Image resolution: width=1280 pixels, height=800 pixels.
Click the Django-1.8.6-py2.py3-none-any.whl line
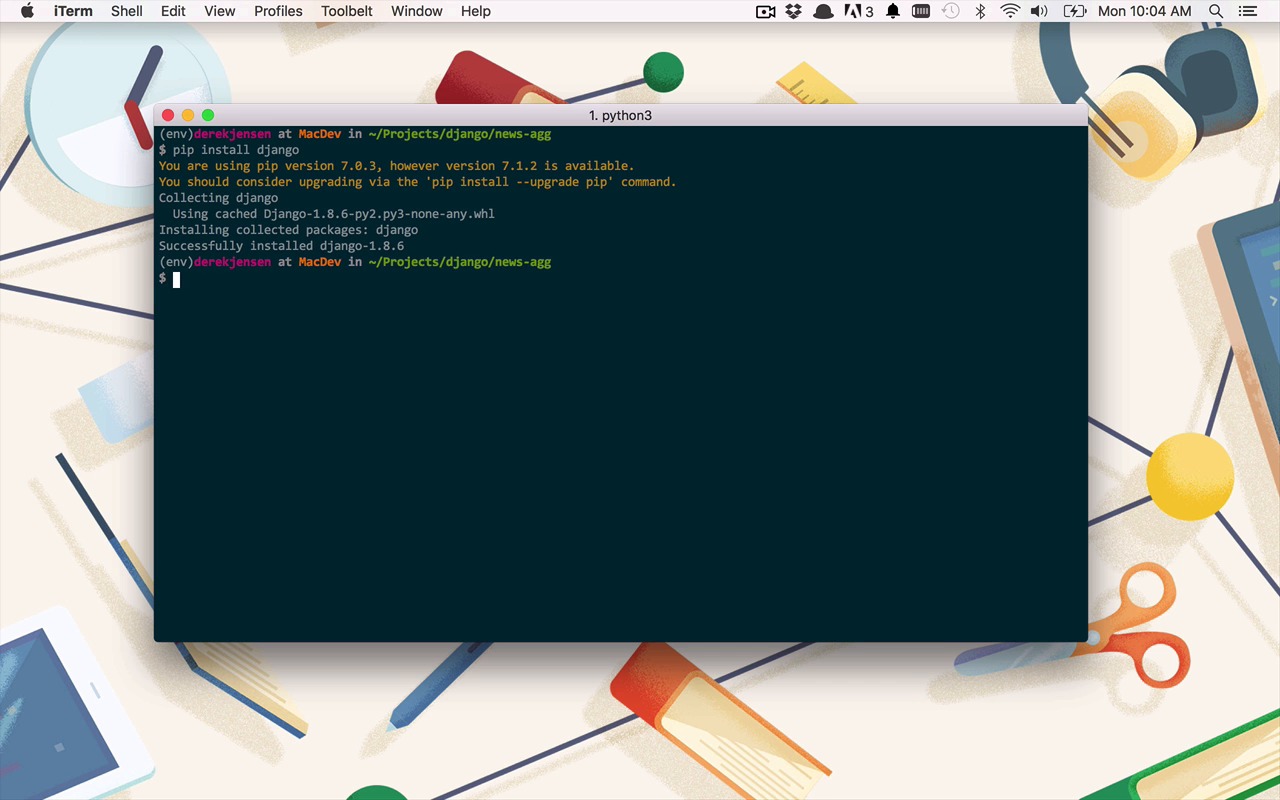pyautogui.click(x=333, y=214)
